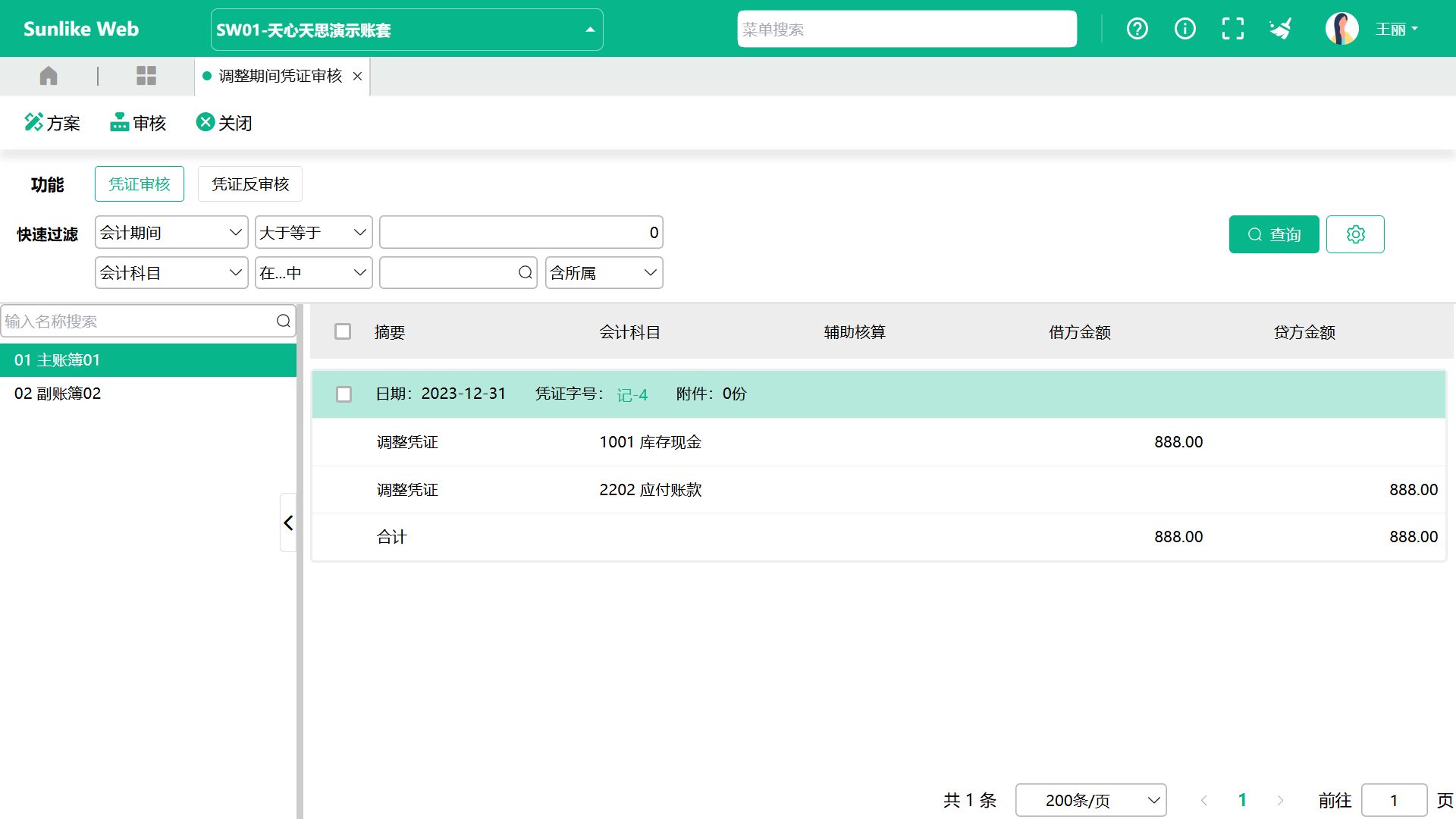Open the 方案 toolbar item

pyautogui.click(x=52, y=123)
